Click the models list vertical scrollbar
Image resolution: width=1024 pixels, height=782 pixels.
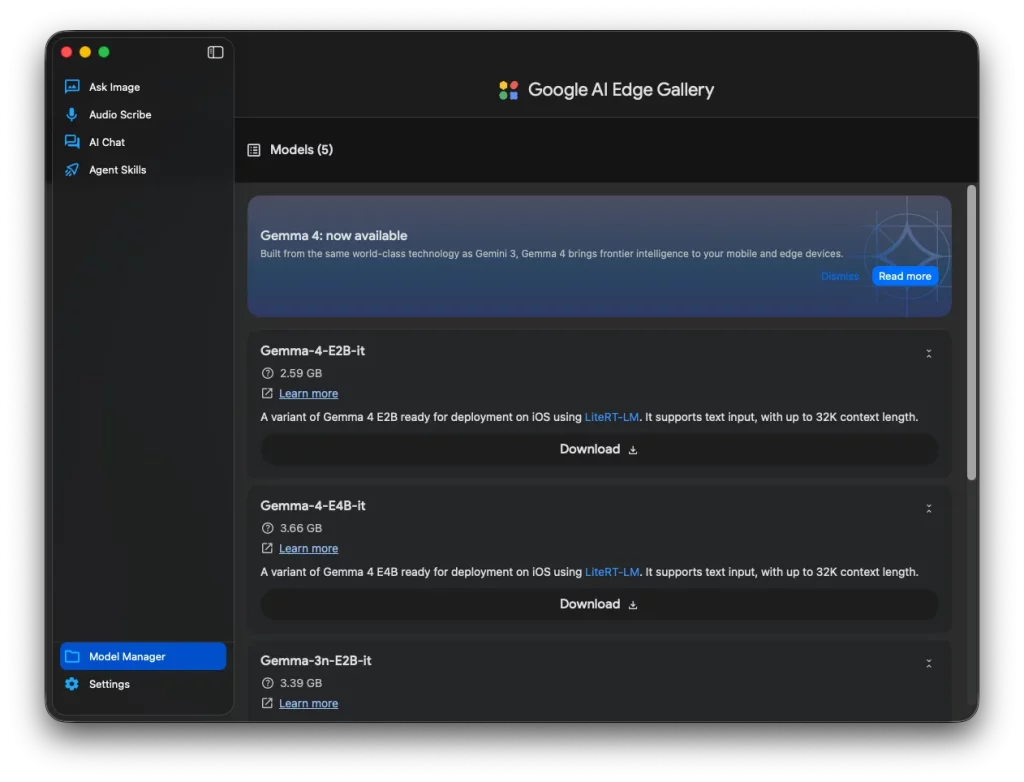tap(972, 333)
